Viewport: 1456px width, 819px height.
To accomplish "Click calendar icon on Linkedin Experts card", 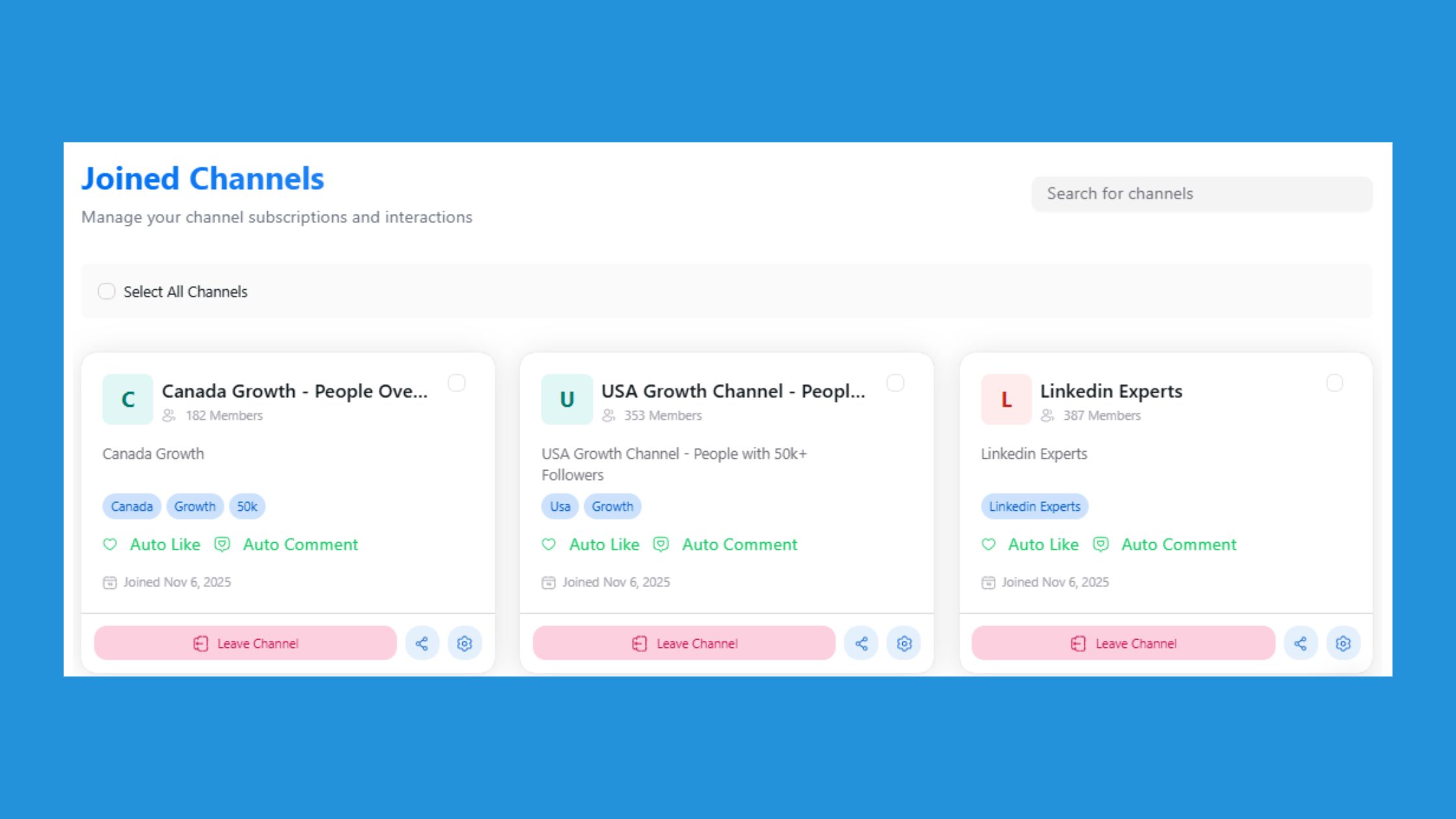I will (x=988, y=582).
